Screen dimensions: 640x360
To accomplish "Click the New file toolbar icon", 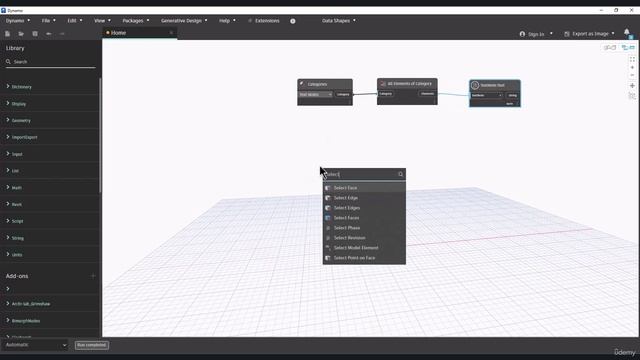I will click(7, 34).
